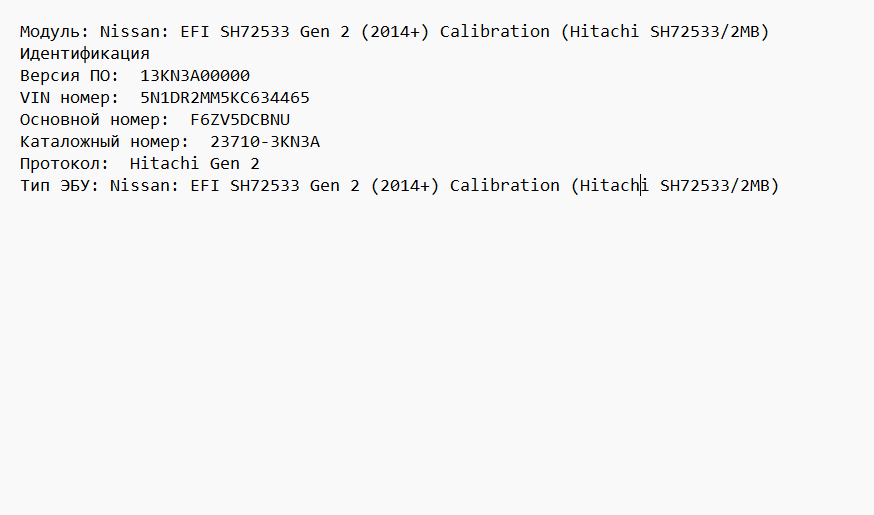Click Nissan: in the Тип ЭБУ line
This screenshot has width=874, height=515.
click(x=145, y=186)
